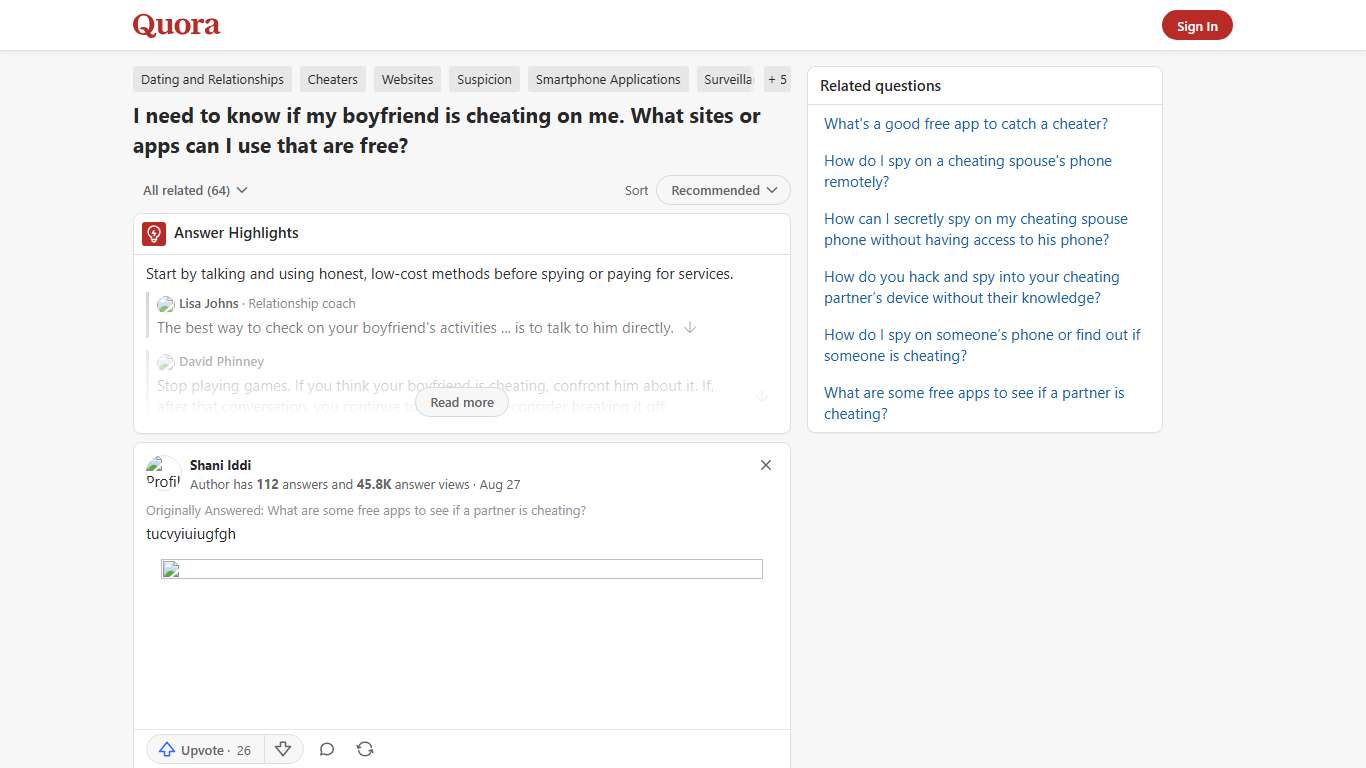The width and height of the screenshot is (1366, 768).
Task: Expand David Phinney's highlighted answer snippet
Action: tap(763, 396)
